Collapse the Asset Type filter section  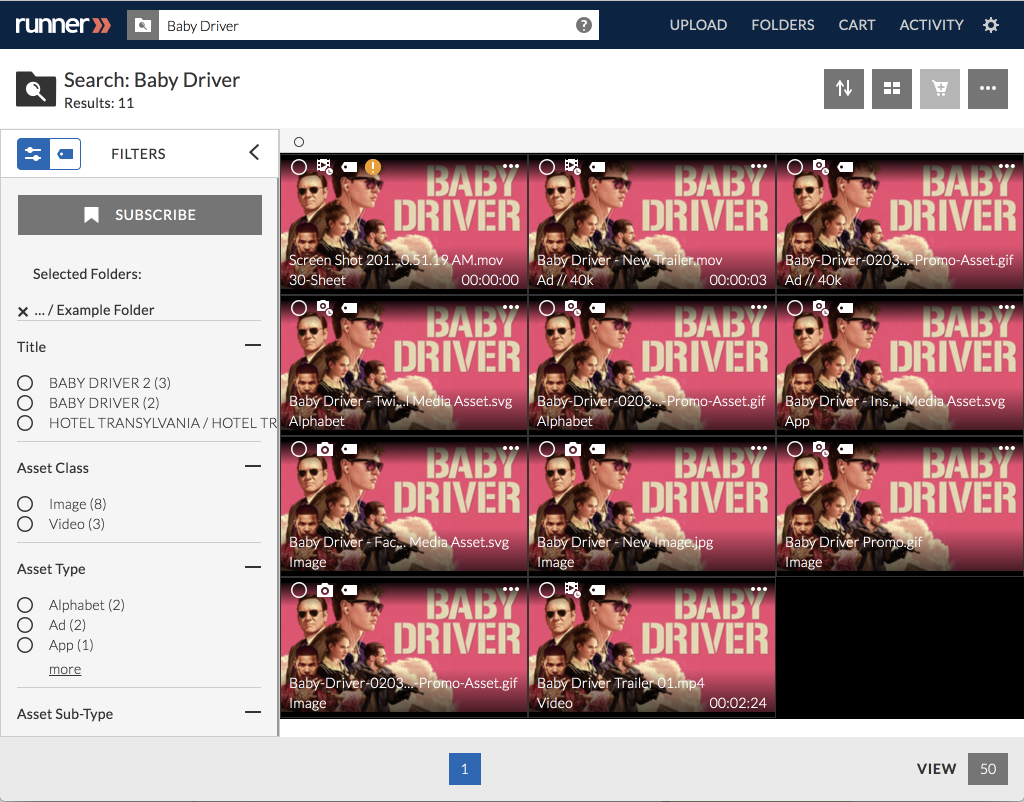pos(253,568)
